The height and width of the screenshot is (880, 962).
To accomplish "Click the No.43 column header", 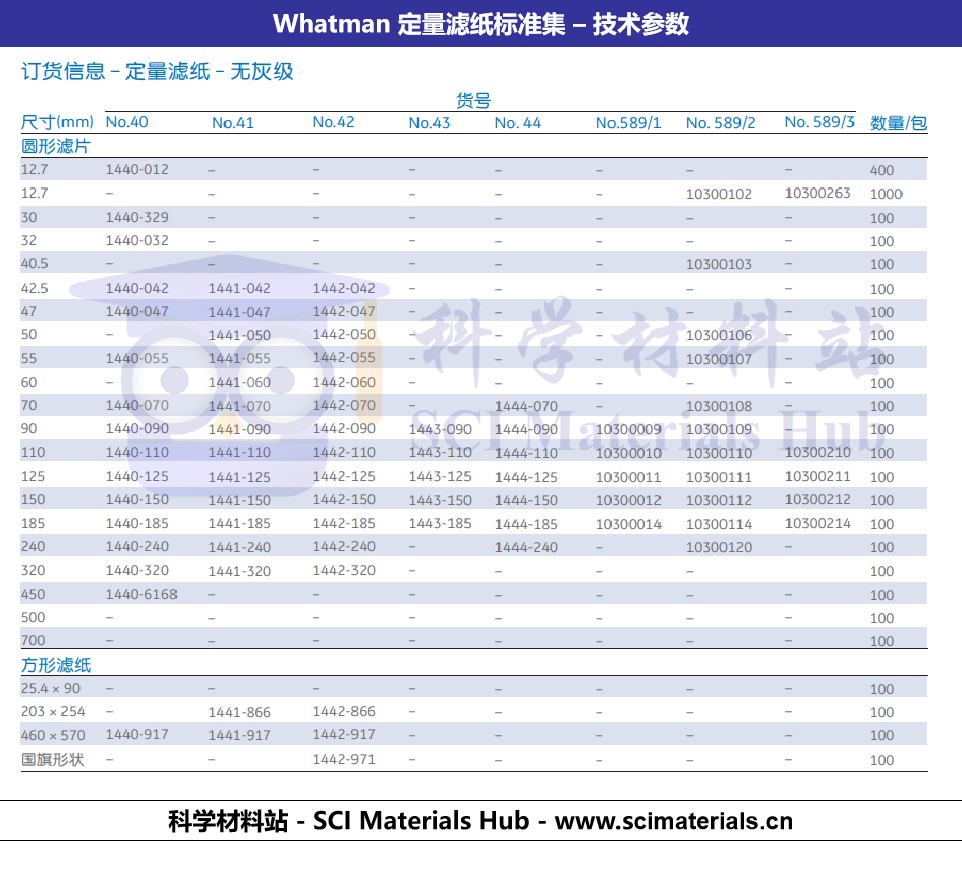I will pyautogui.click(x=429, y=123).
